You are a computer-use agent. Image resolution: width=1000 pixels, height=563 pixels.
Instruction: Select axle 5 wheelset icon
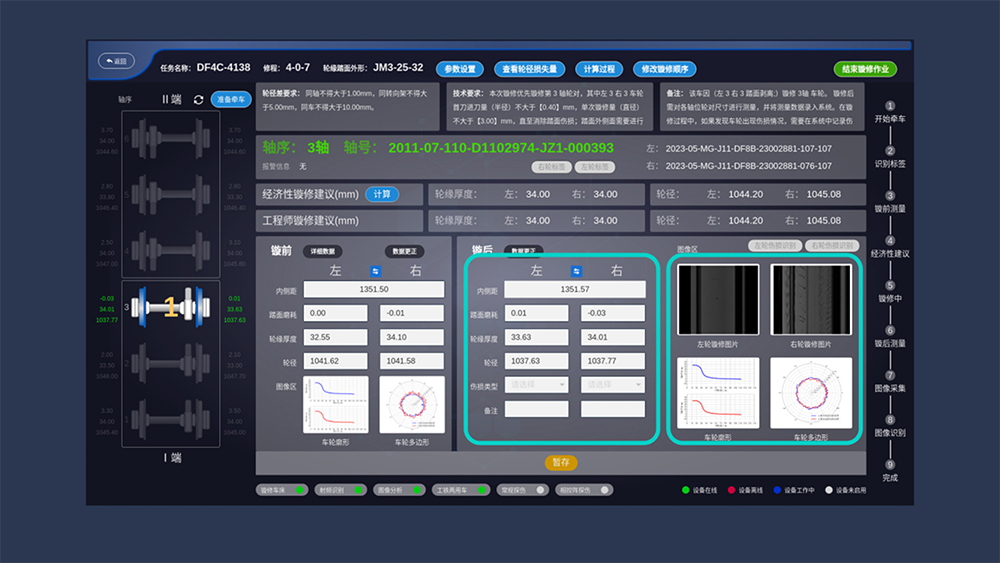coord(170,193)
